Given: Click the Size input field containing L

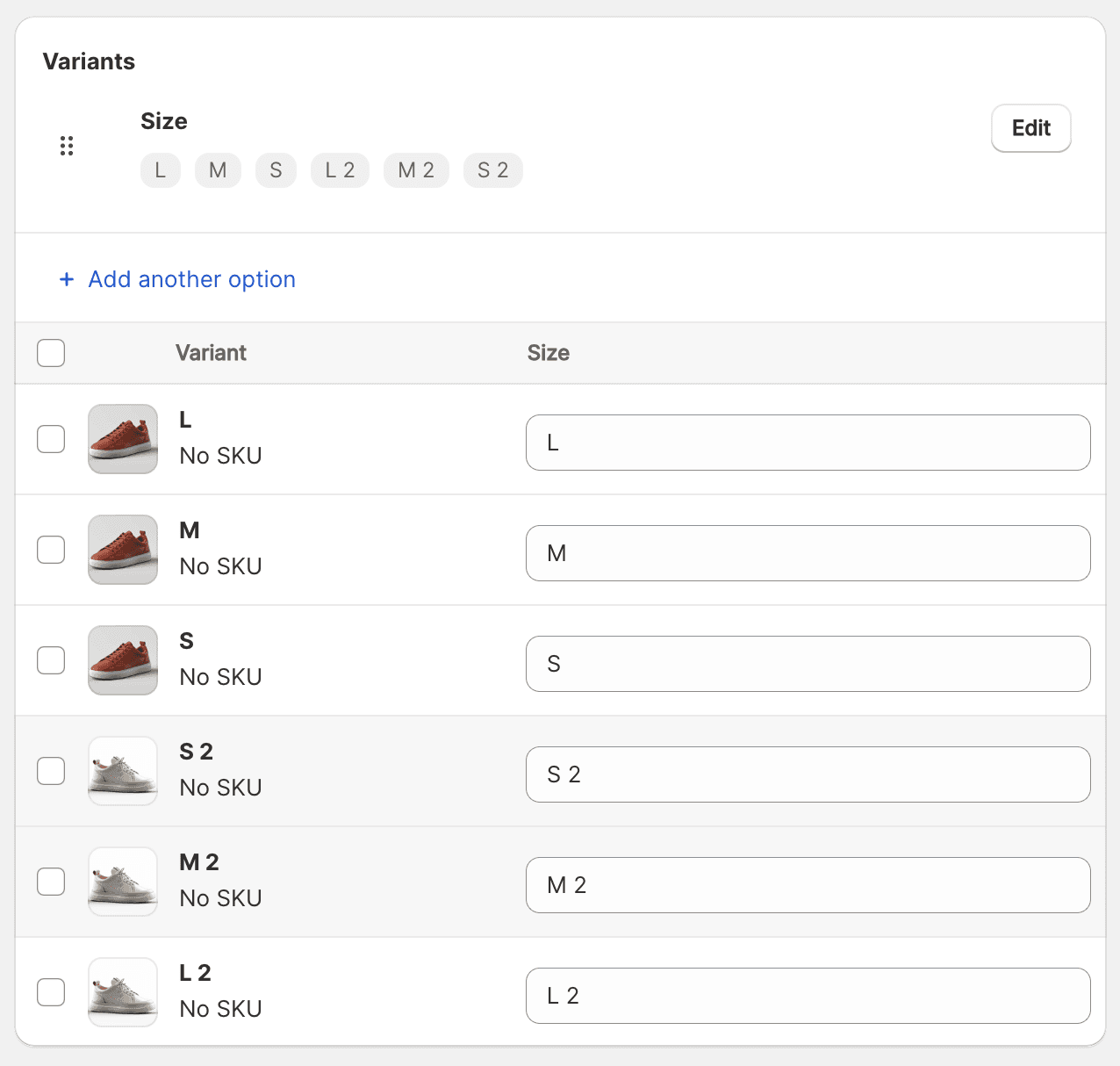Looking at the screenshot, I should (x=808, y=443).
